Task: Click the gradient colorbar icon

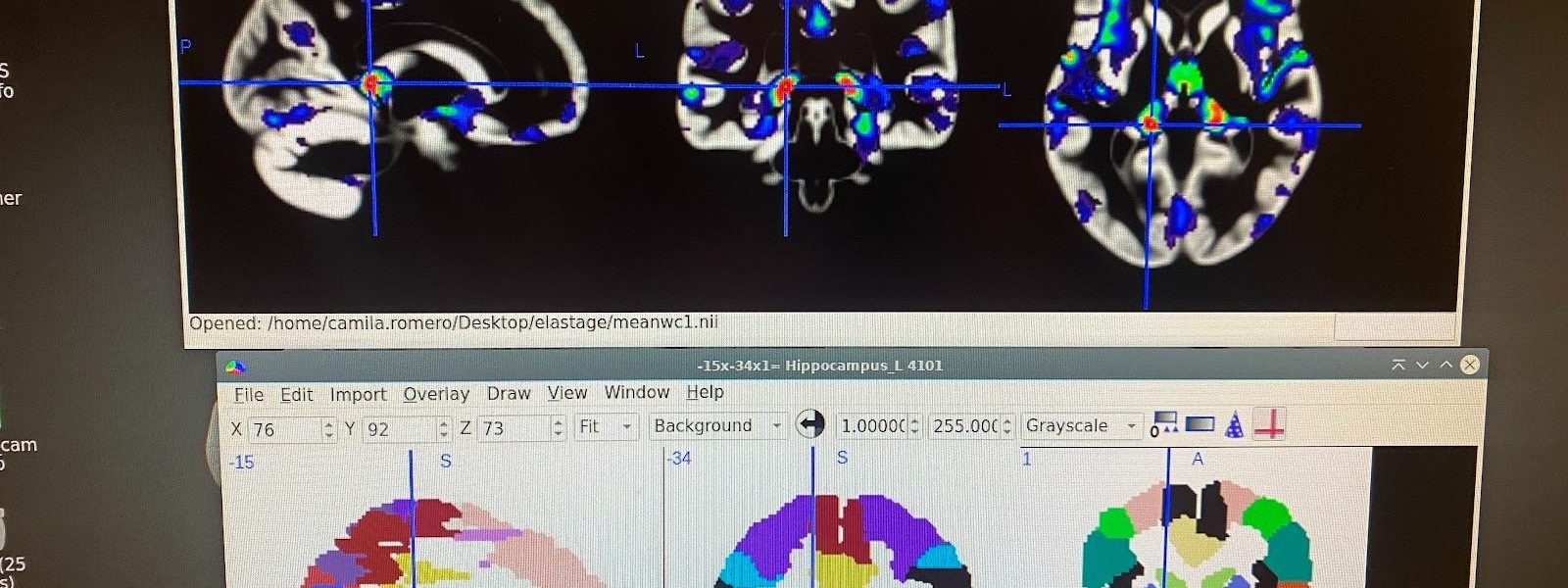Action: 1200,425
